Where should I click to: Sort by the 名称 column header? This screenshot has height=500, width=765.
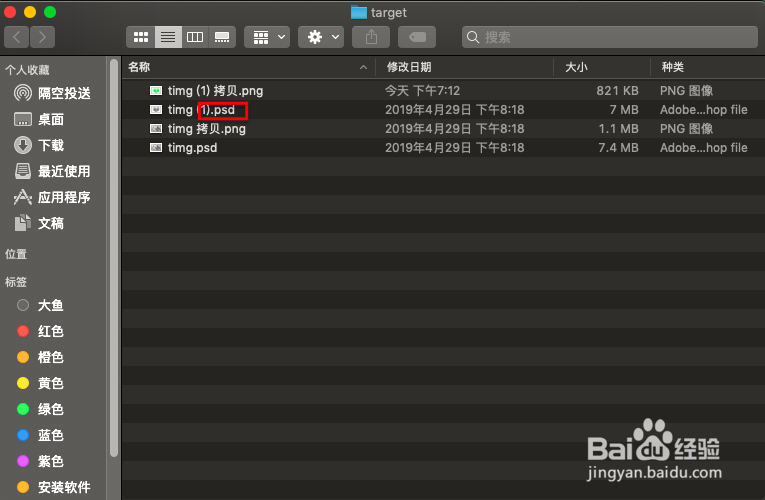(139, 67)
